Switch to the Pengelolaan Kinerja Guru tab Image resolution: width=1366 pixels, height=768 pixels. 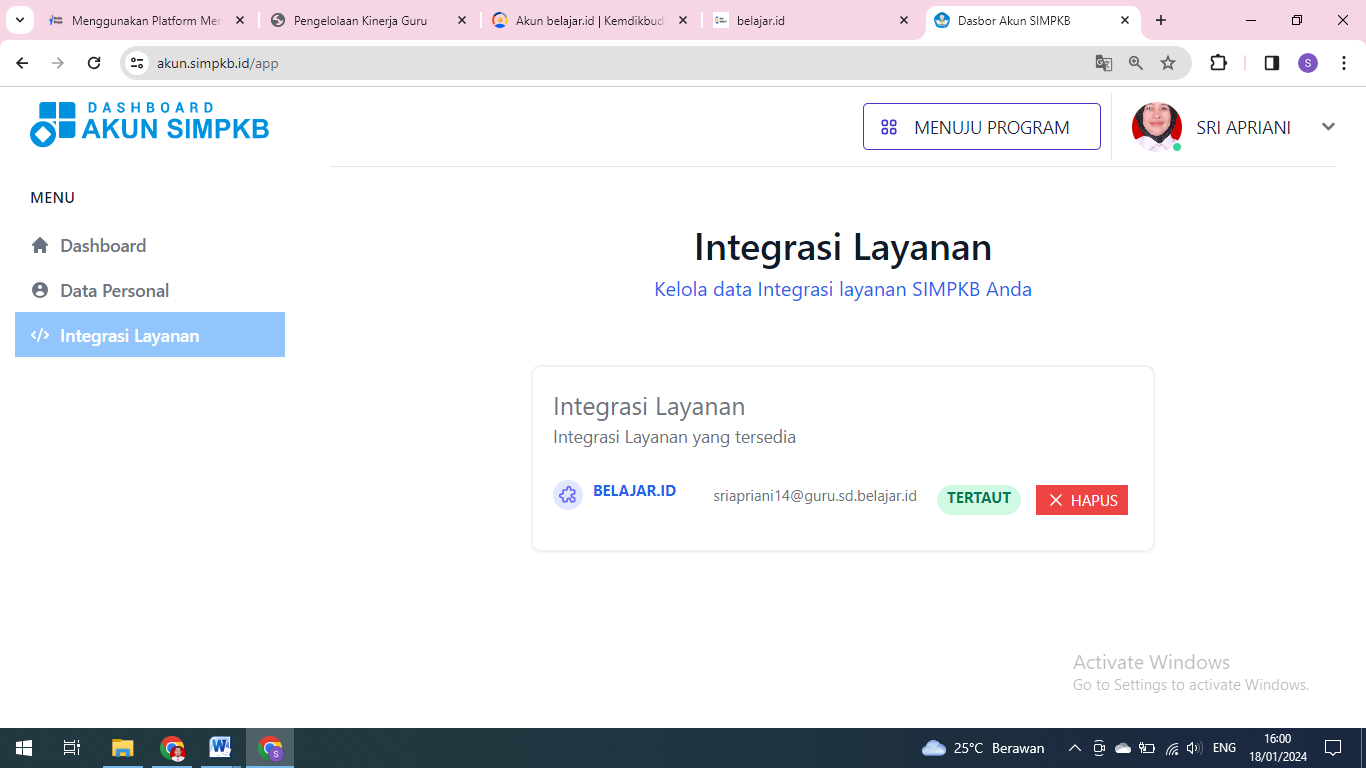click(360, 20)
